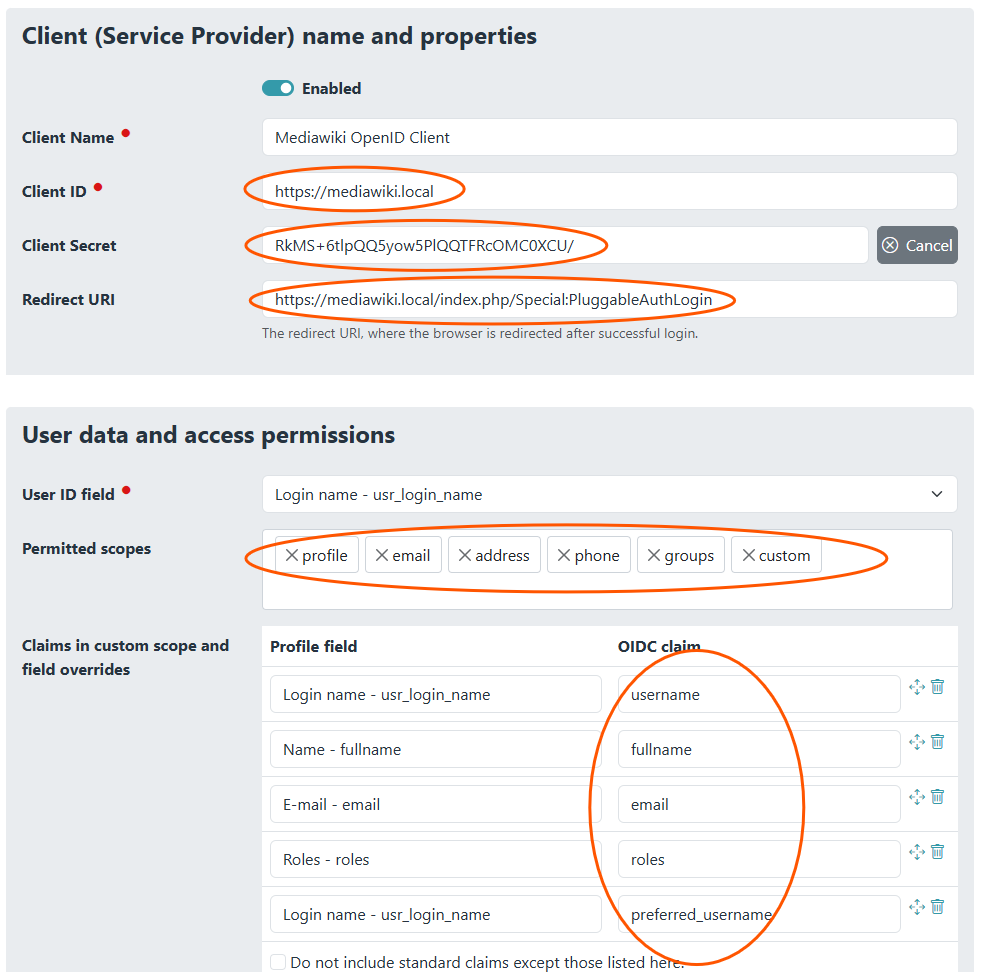
Task: Delete the preferred_username claim row
Action: pos(937,907)
